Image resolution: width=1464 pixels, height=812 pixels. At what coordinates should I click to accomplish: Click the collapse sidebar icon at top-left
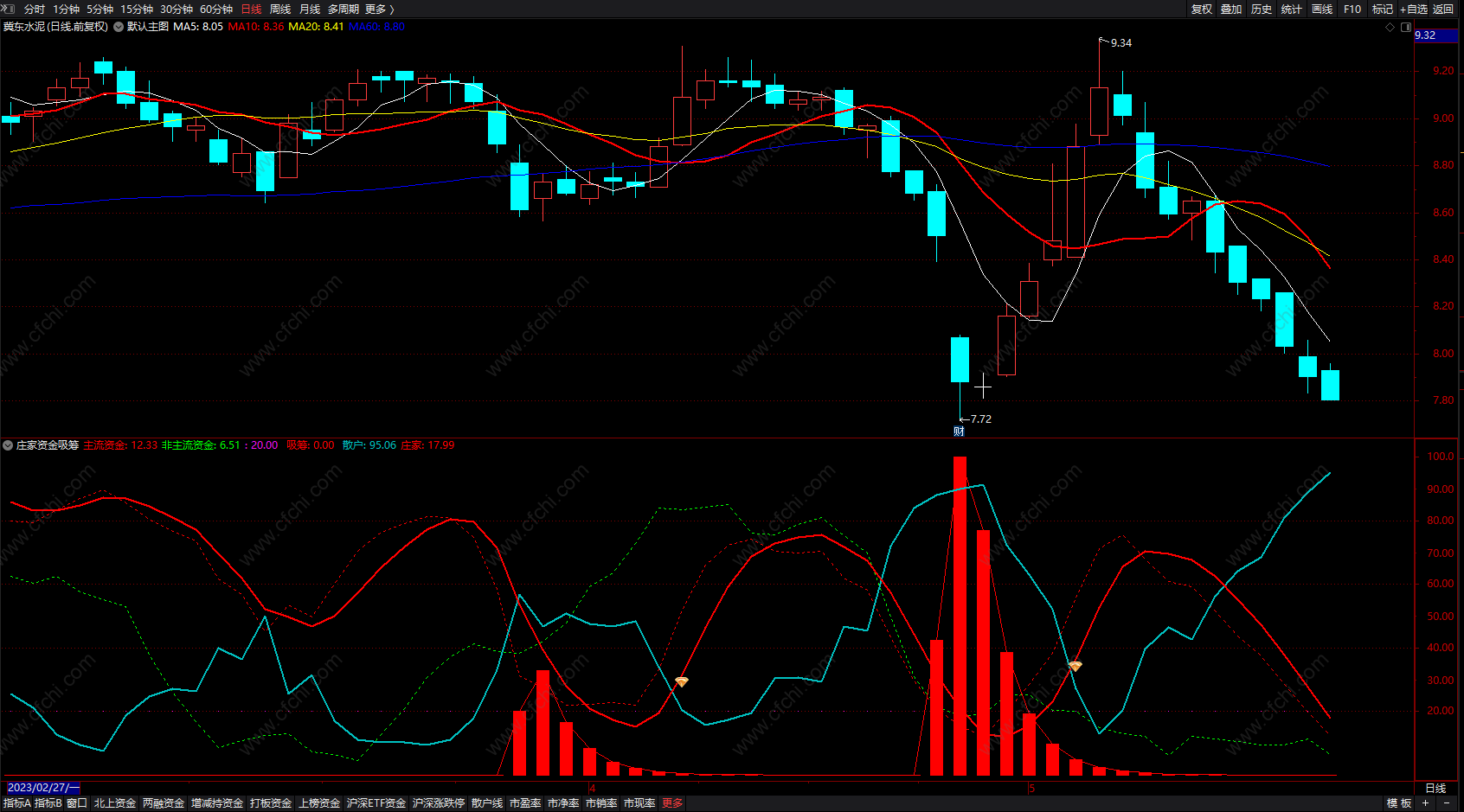coord(8,9)
